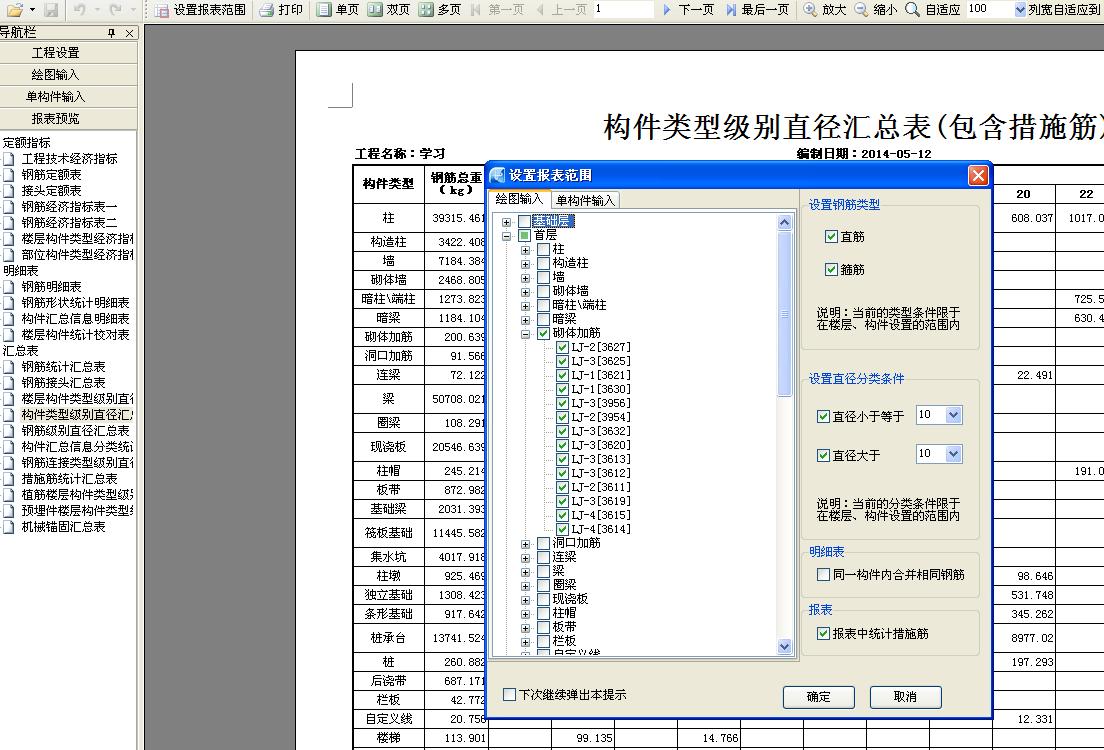Cancel with the 取消 button
This screenshot has width=1104, height=750.
click(x=905, y=696)
